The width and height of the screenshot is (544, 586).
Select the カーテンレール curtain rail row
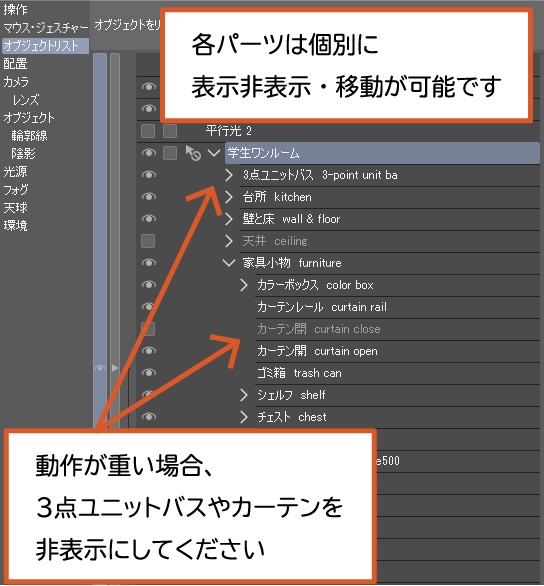point(397,307)
